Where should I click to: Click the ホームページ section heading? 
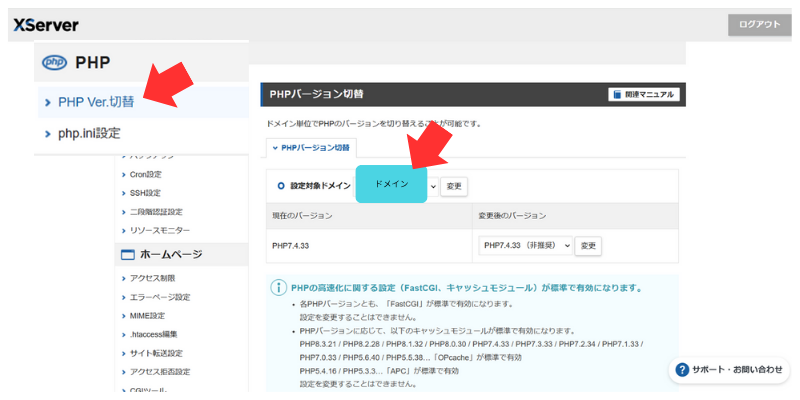coord(171,255)
